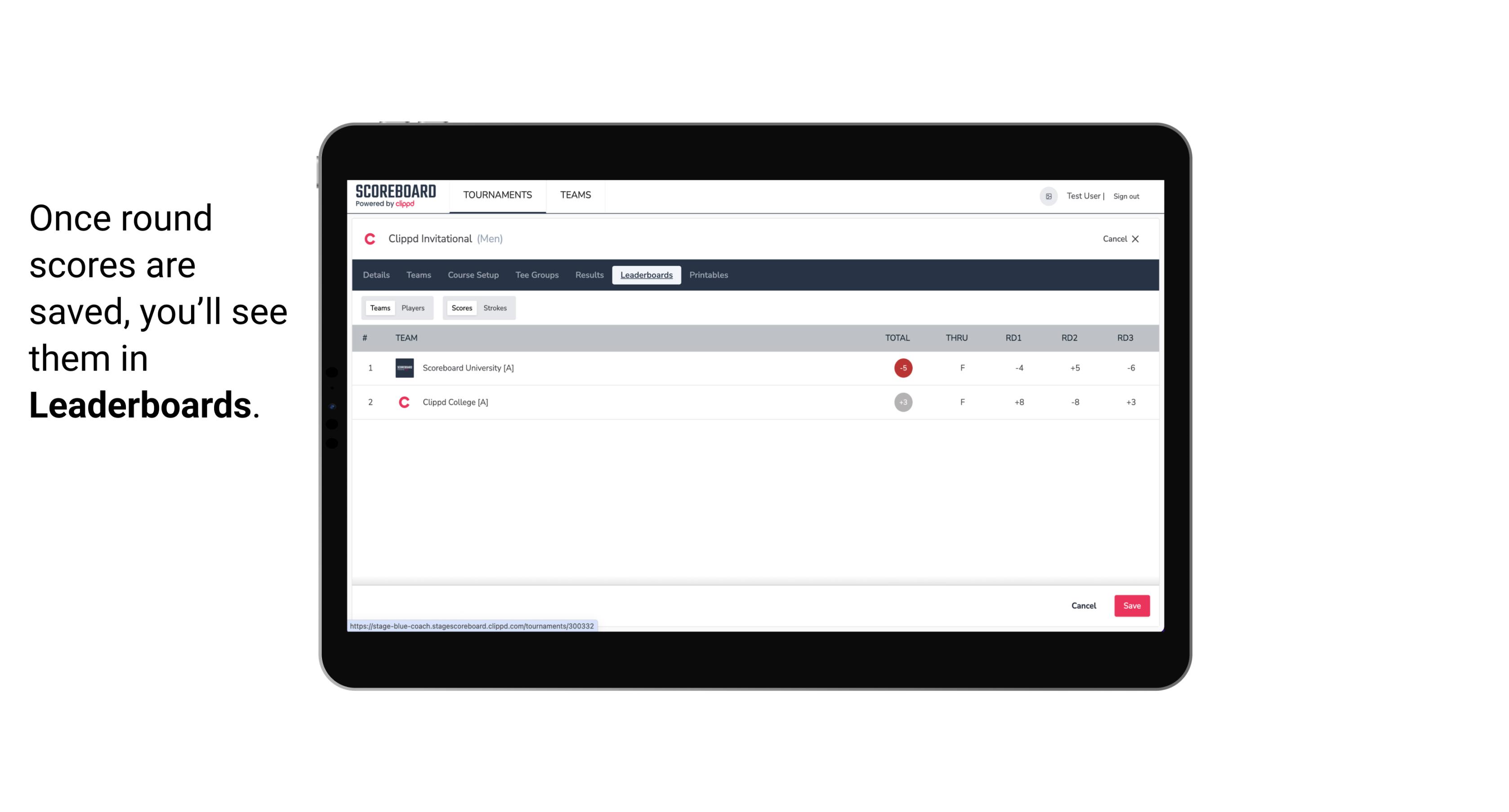Click the Strokes filter button
This screenshot has width=1509, height=812.
495,307
